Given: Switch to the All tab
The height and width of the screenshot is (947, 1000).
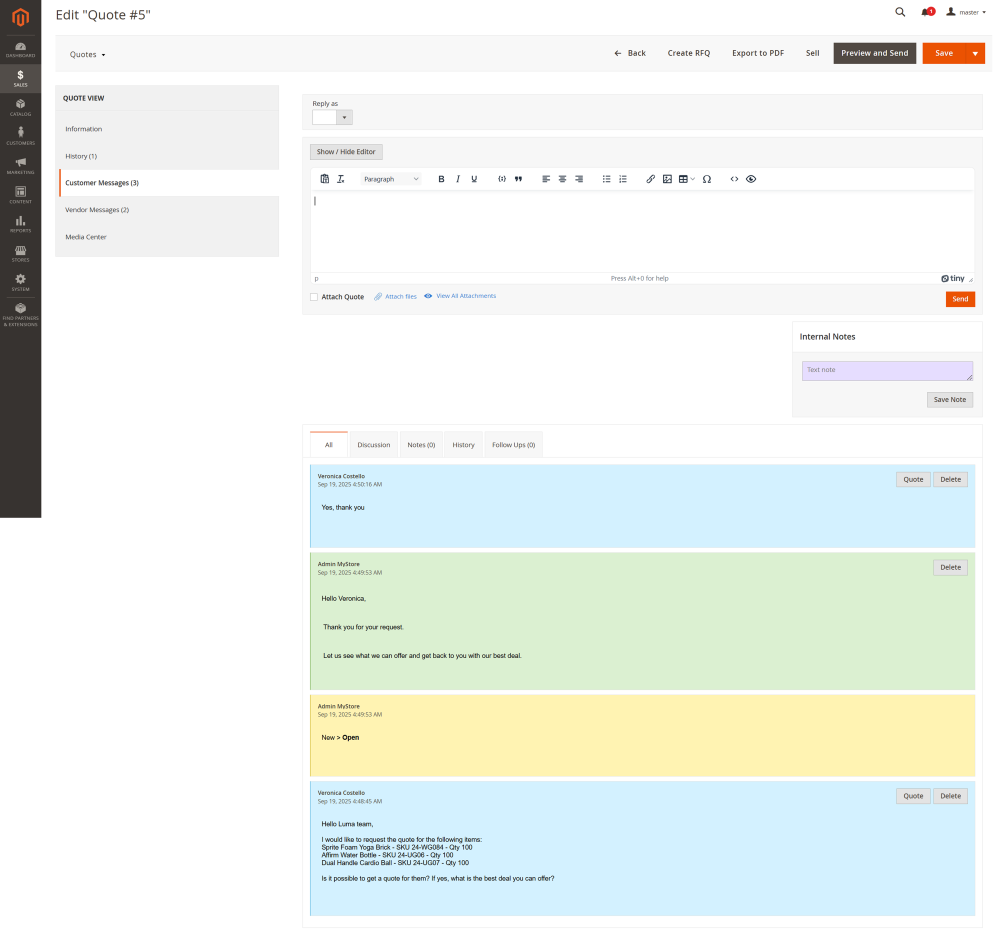Looking at the screenshot, I should click(x=329, y=445).
